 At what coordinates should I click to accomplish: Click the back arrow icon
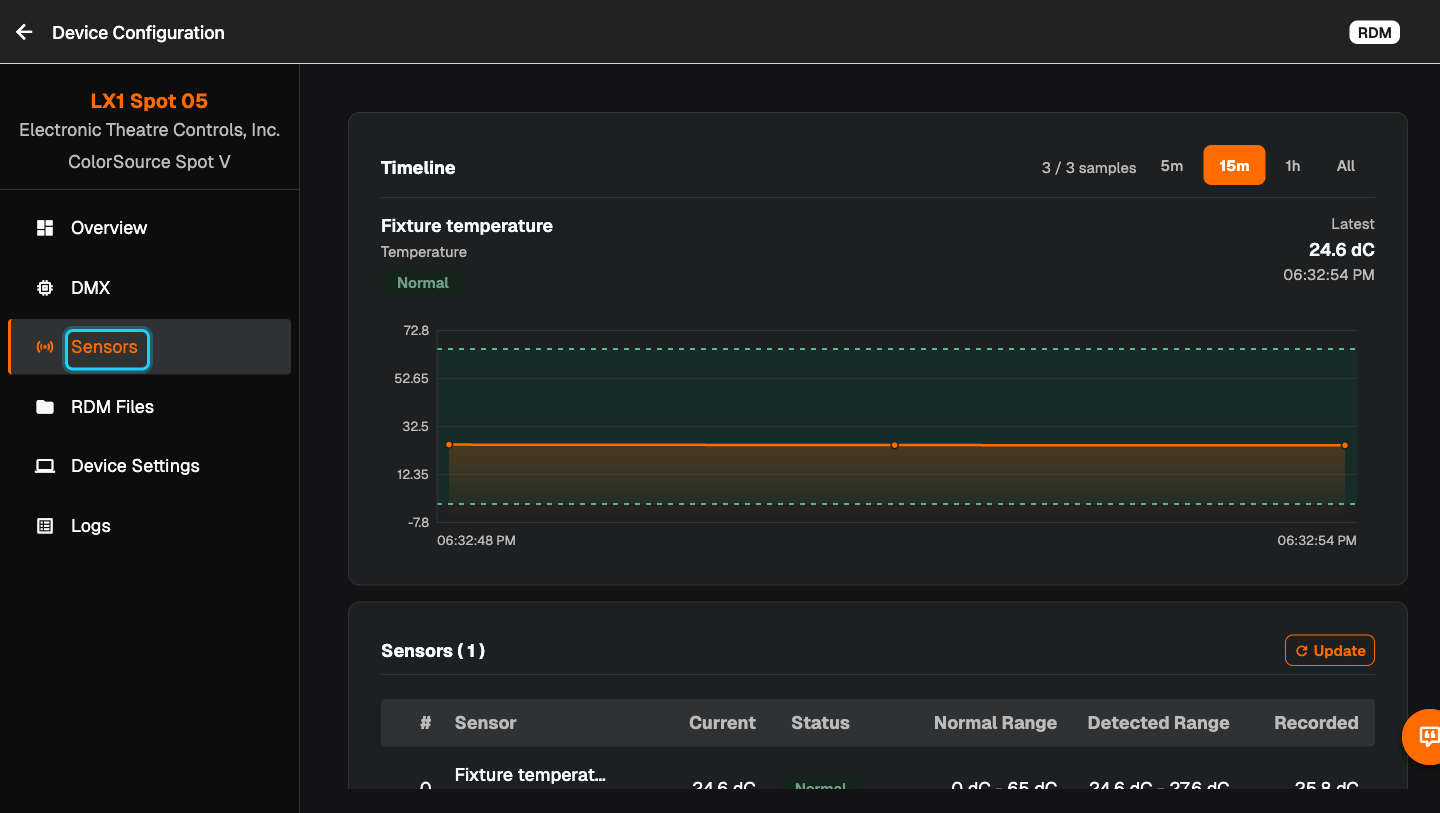pos(24,32)
